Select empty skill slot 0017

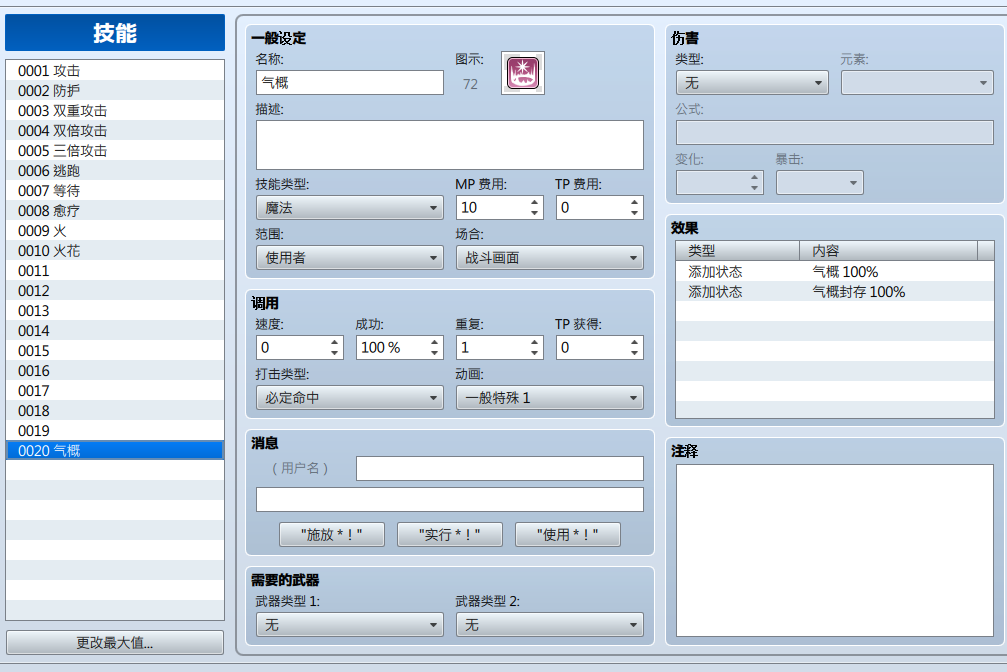pos(115,391)
